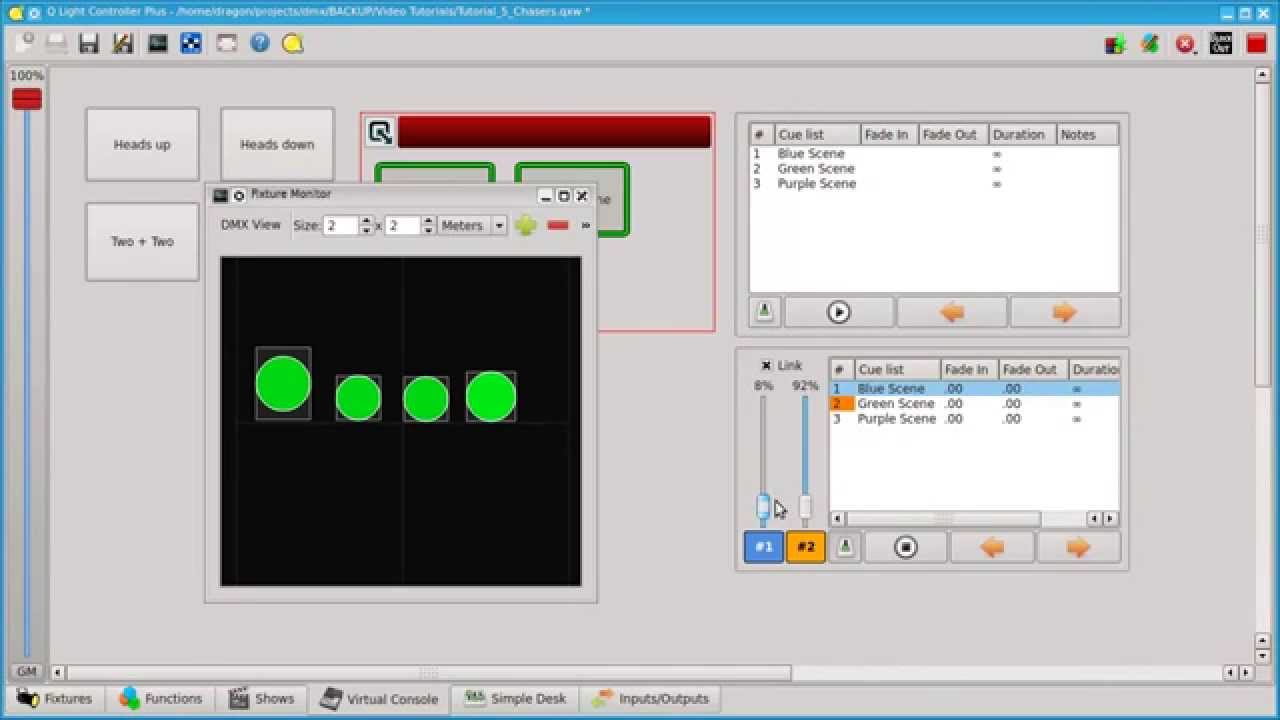1280x720 pixels.
Task: Play the upper cue list
Action: (x=839, y=312)
